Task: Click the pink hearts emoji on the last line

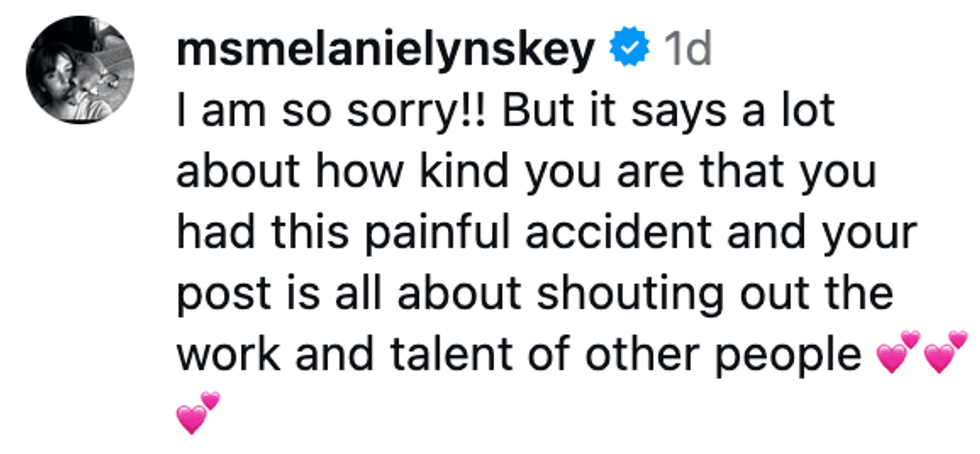Action: [197, 413]
